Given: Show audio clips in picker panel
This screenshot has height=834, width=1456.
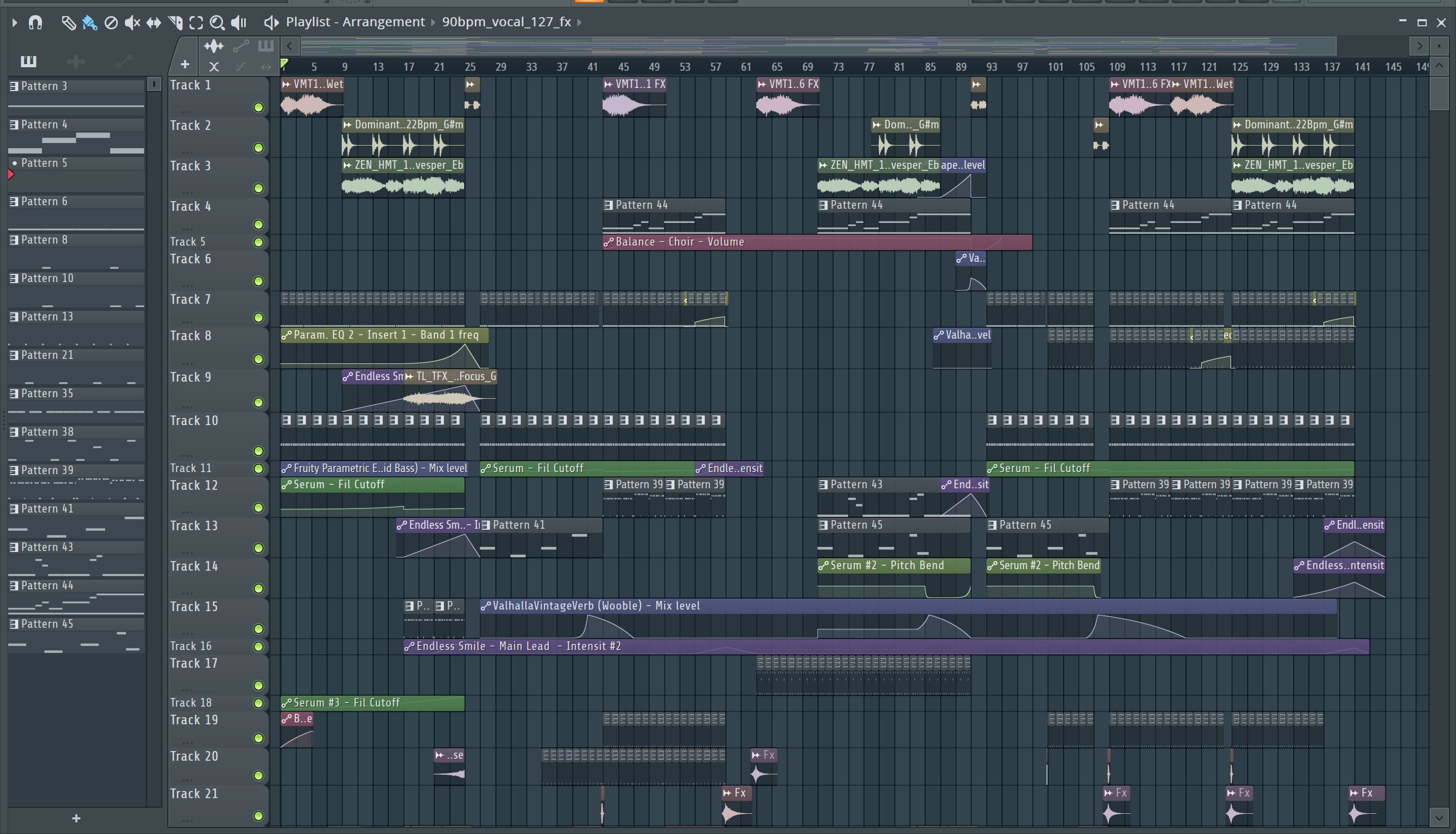Looking at the screenshot, I should pyautogui.click(x=76, y=61).
